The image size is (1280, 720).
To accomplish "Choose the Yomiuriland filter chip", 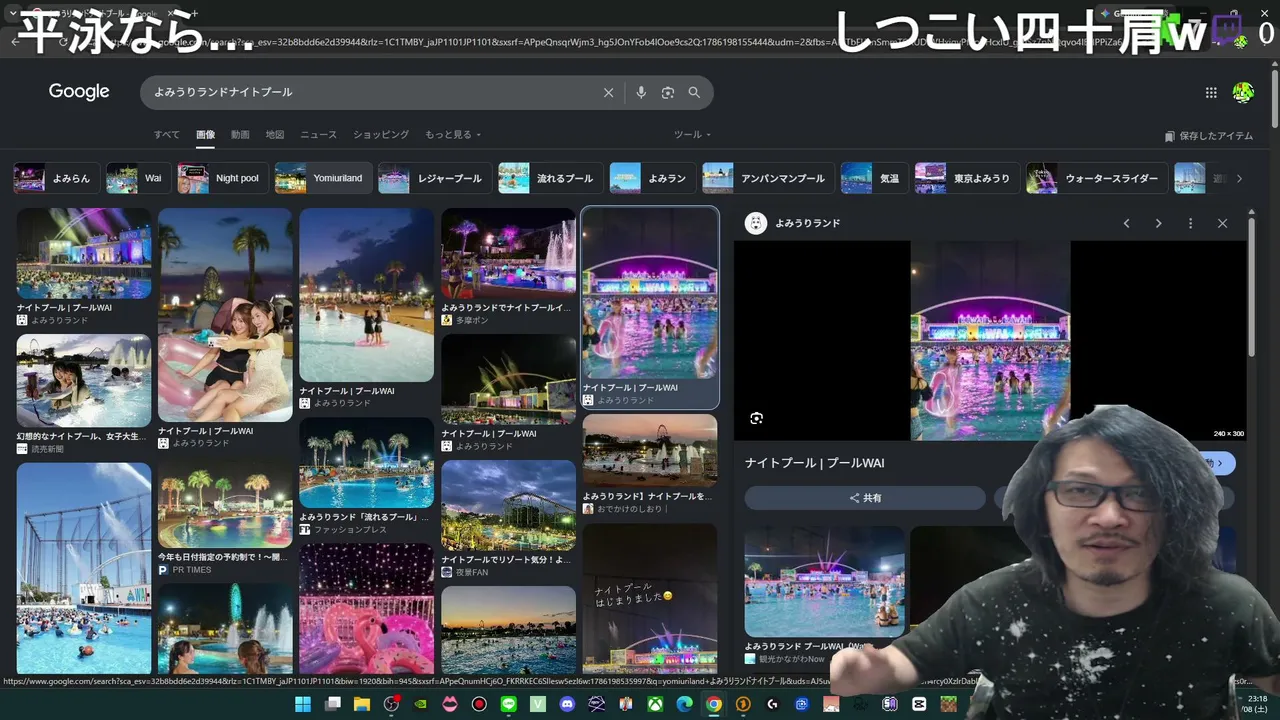I will 323,179.
